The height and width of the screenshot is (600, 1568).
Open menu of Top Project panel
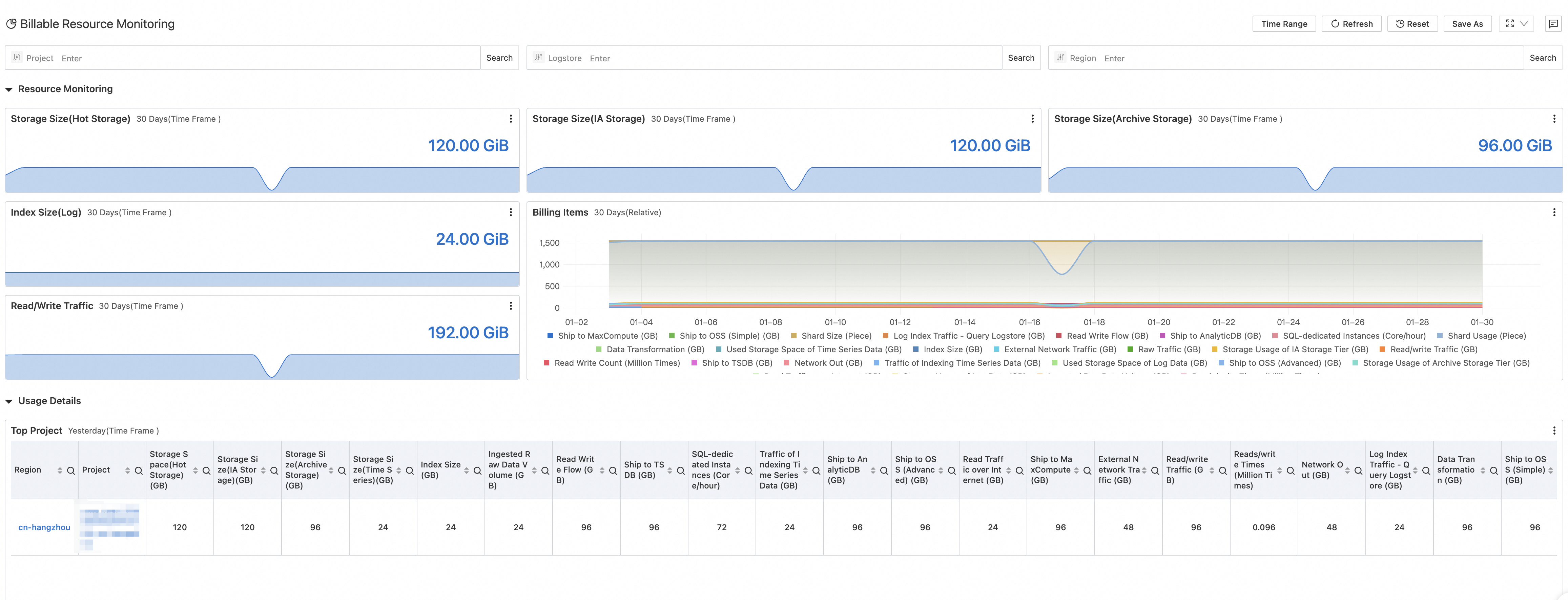click(x=1553, y=431)
